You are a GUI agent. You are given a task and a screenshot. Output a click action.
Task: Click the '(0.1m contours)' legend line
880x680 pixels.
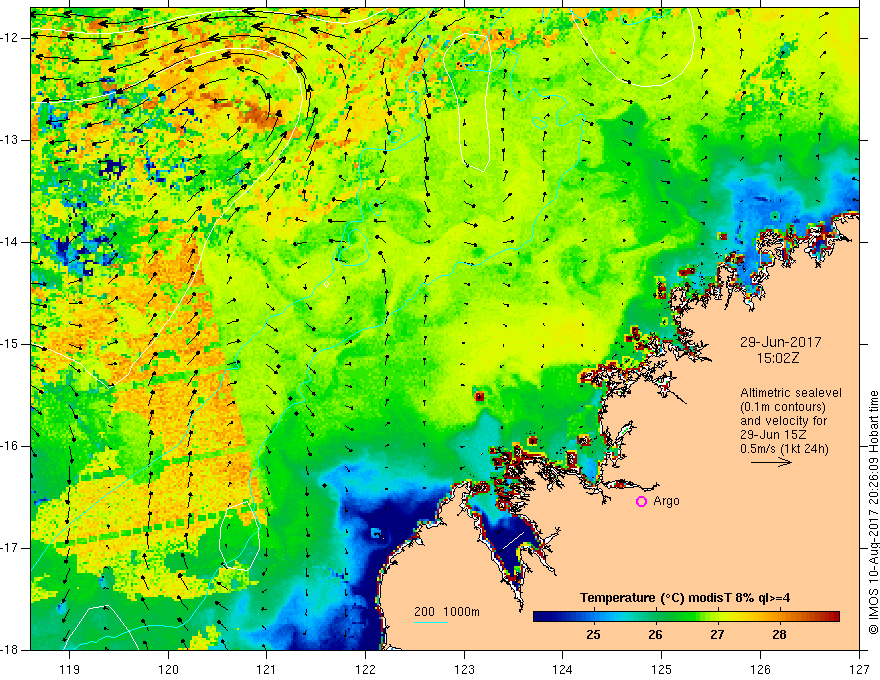click(x=782, y=407)
